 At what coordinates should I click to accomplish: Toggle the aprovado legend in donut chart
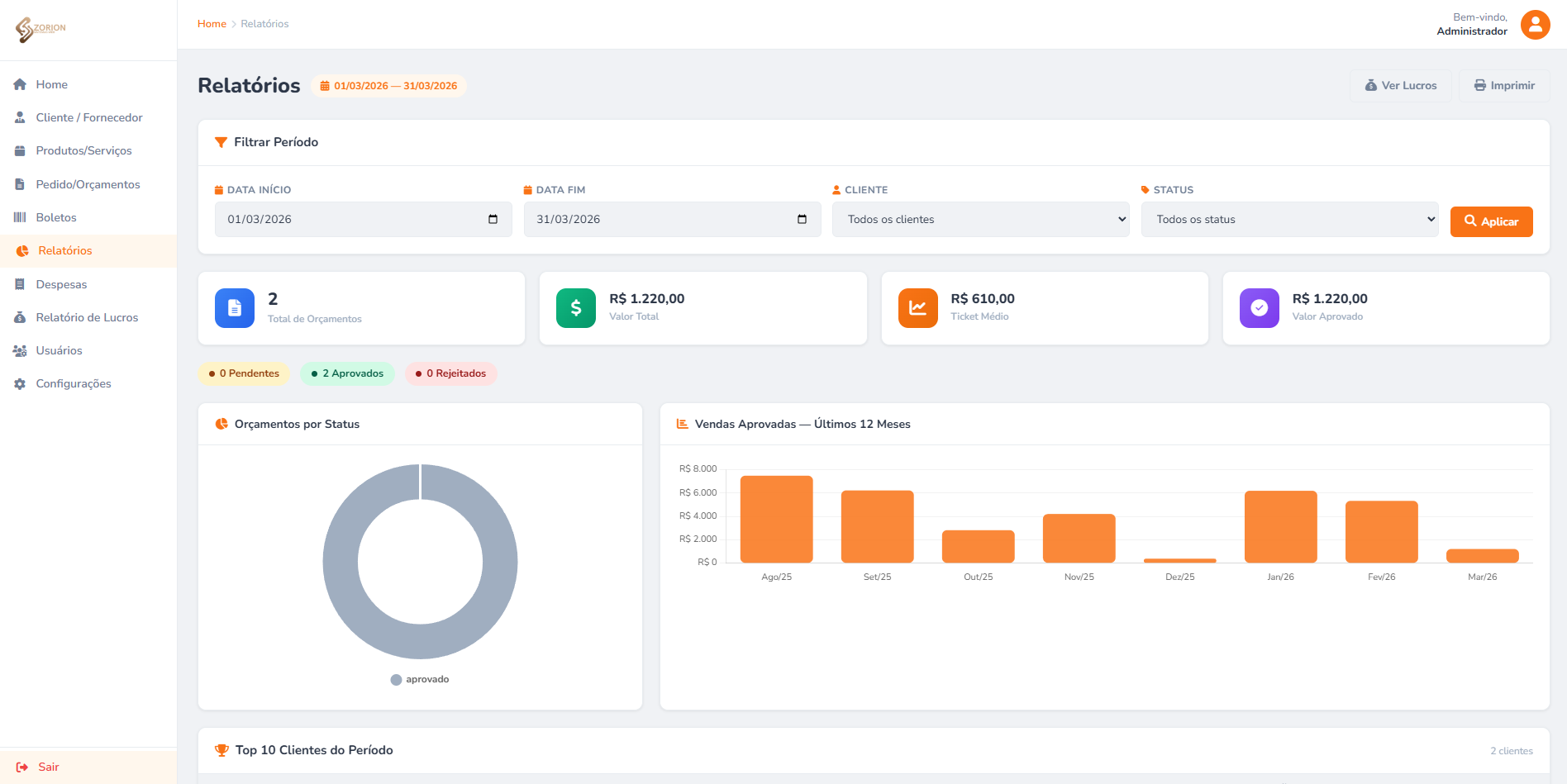pos(420,680)
